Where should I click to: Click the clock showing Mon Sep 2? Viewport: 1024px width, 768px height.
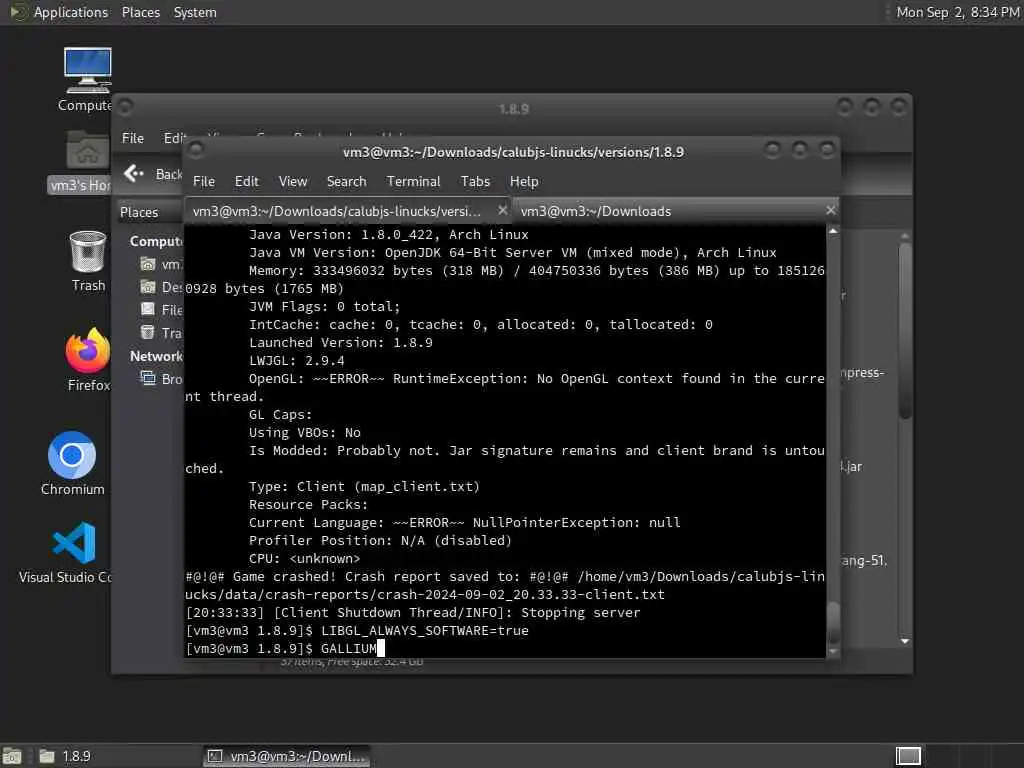(x=957, y=12)
